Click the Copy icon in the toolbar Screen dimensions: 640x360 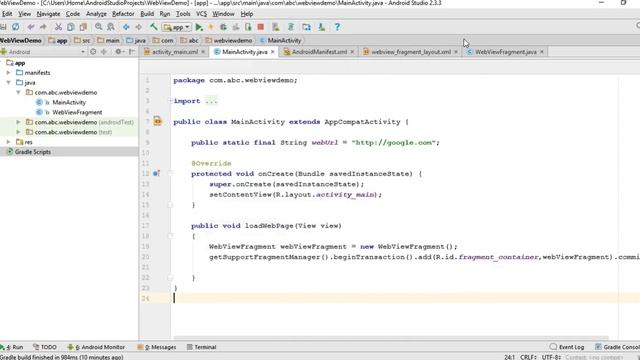(x=71, y=27)
